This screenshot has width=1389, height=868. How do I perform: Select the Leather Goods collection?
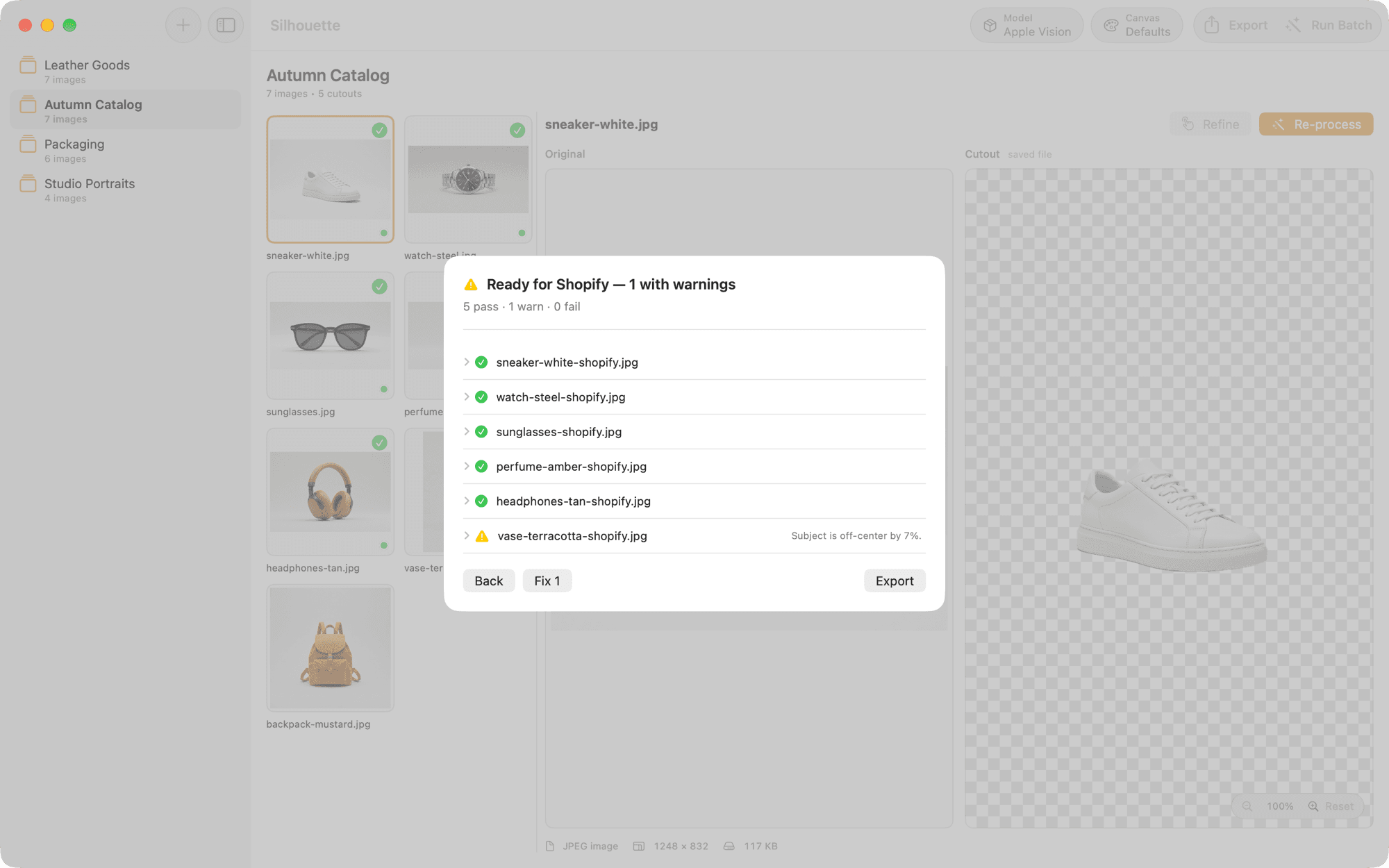125,70
